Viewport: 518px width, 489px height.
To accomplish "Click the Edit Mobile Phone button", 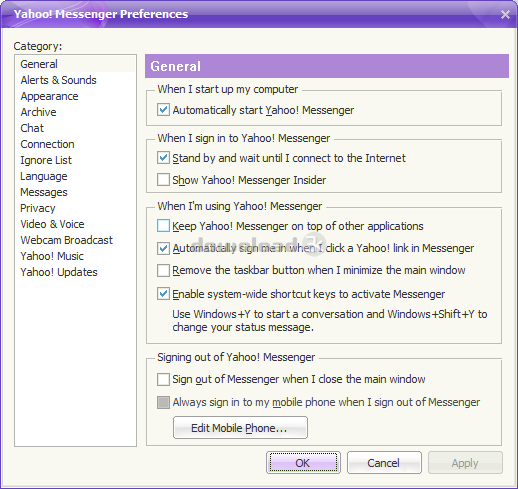I will click(x=240, y=428).
